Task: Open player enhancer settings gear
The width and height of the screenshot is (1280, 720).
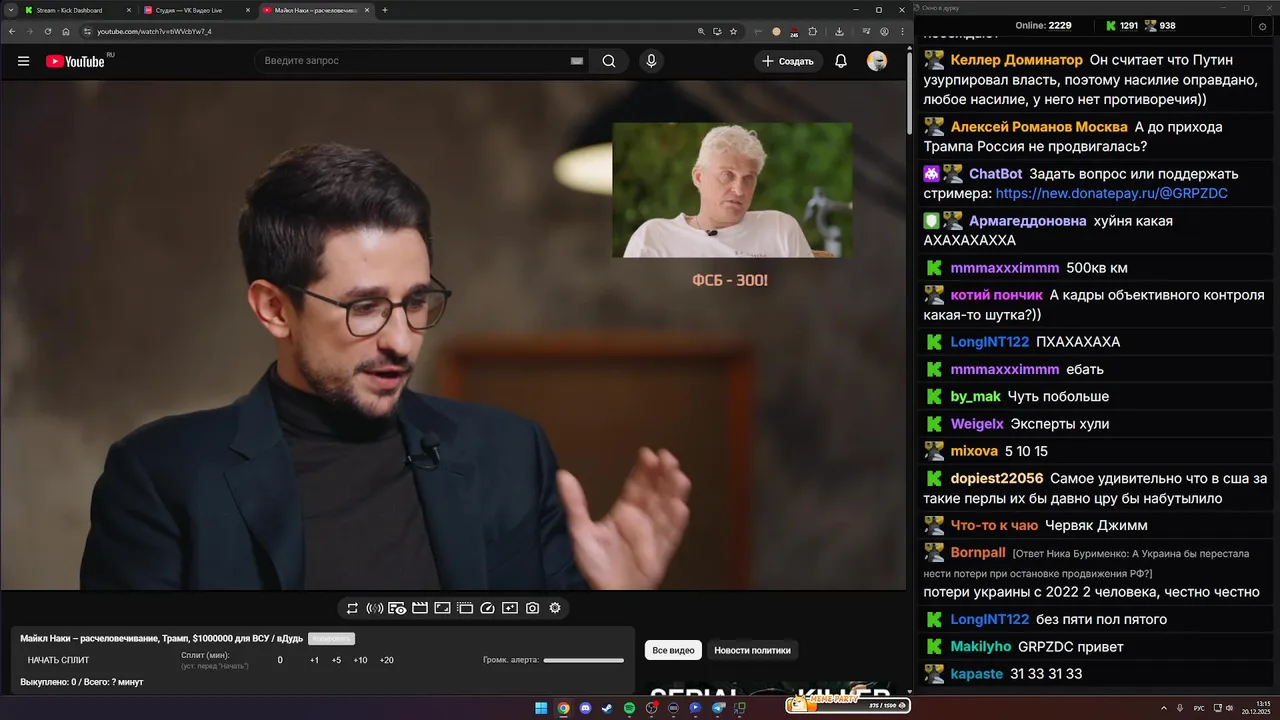Action: pos(555,608)
